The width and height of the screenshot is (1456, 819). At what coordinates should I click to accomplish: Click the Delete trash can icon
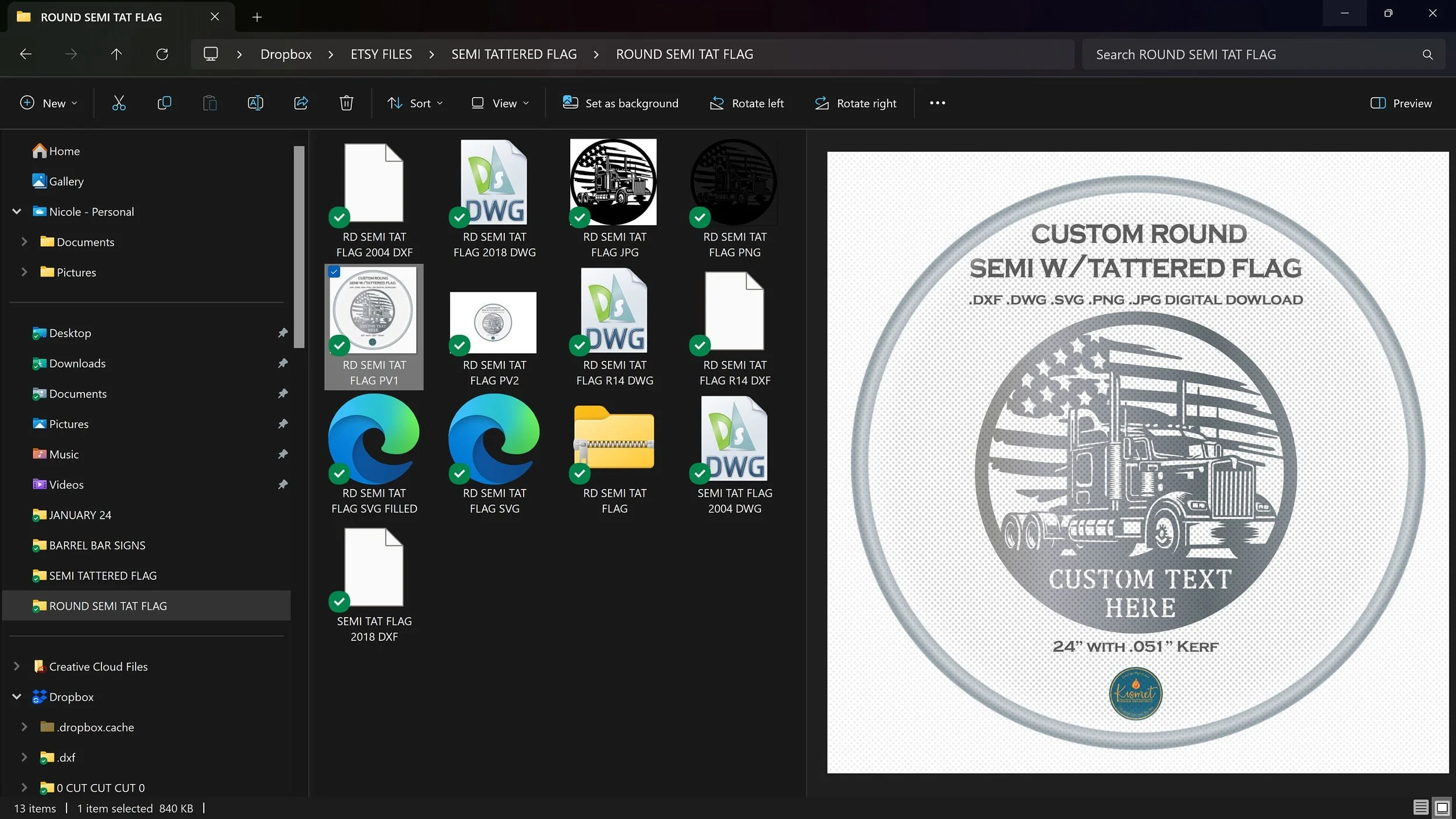point(346,103)
